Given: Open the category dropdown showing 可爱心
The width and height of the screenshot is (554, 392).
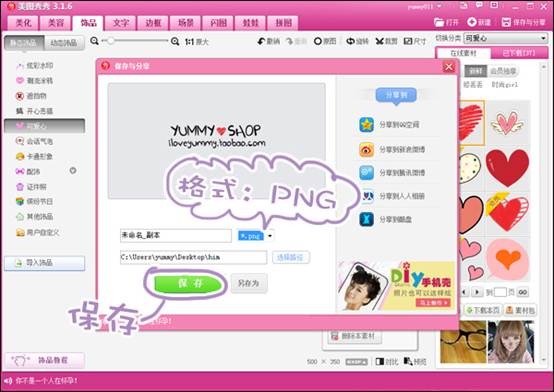Looking at the screenshot, I should [x=506, y=38].
